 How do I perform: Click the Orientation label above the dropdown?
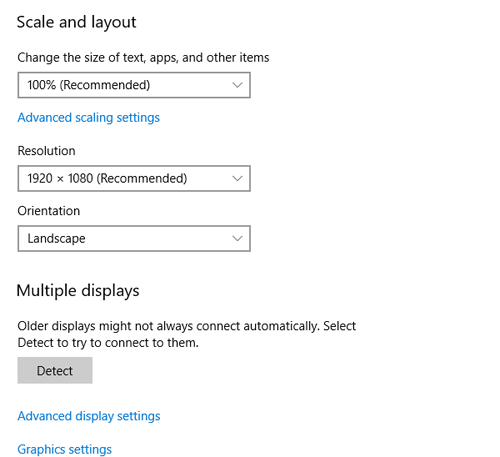click(49, 211)
